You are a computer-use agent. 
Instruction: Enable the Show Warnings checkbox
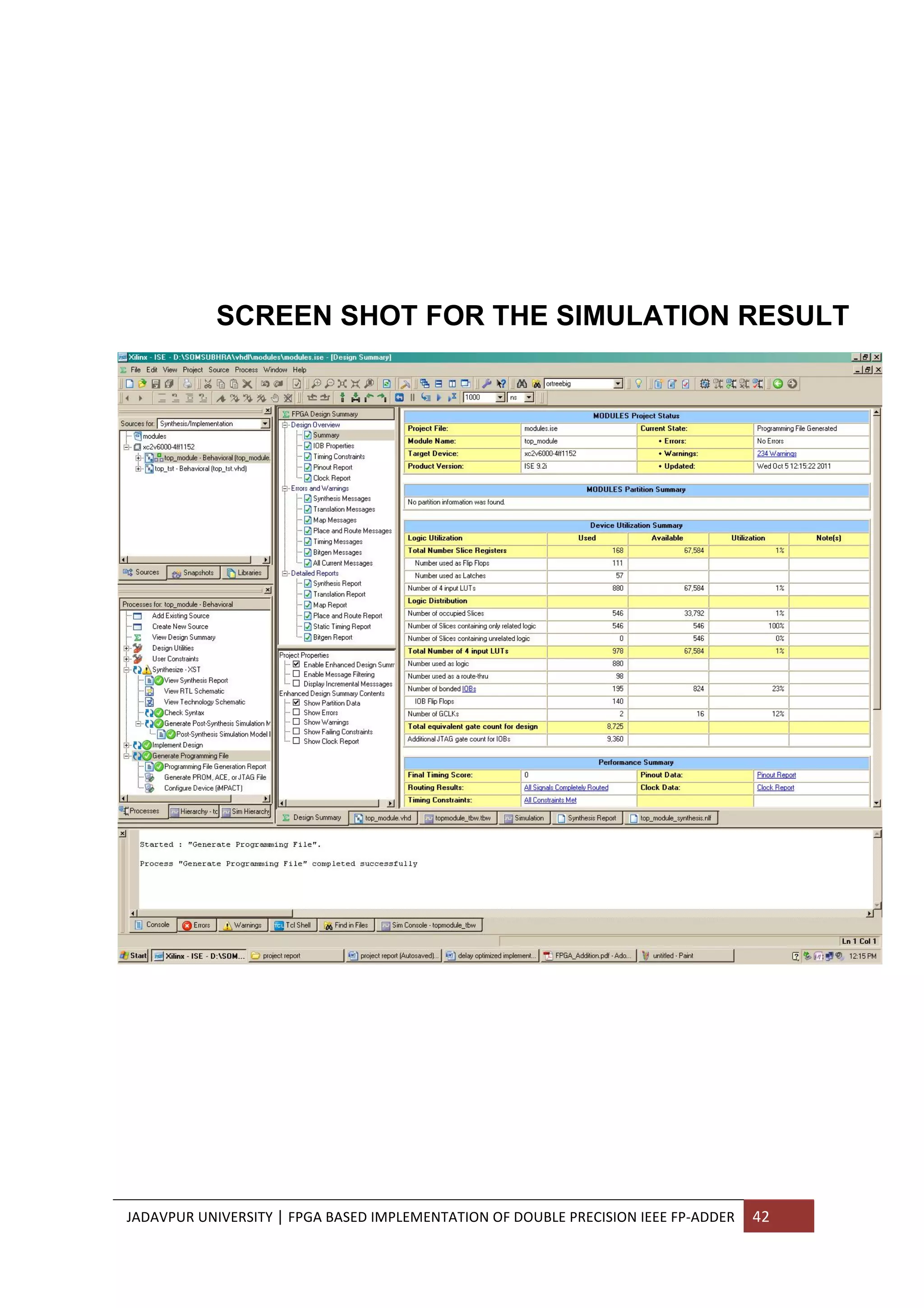296,722
